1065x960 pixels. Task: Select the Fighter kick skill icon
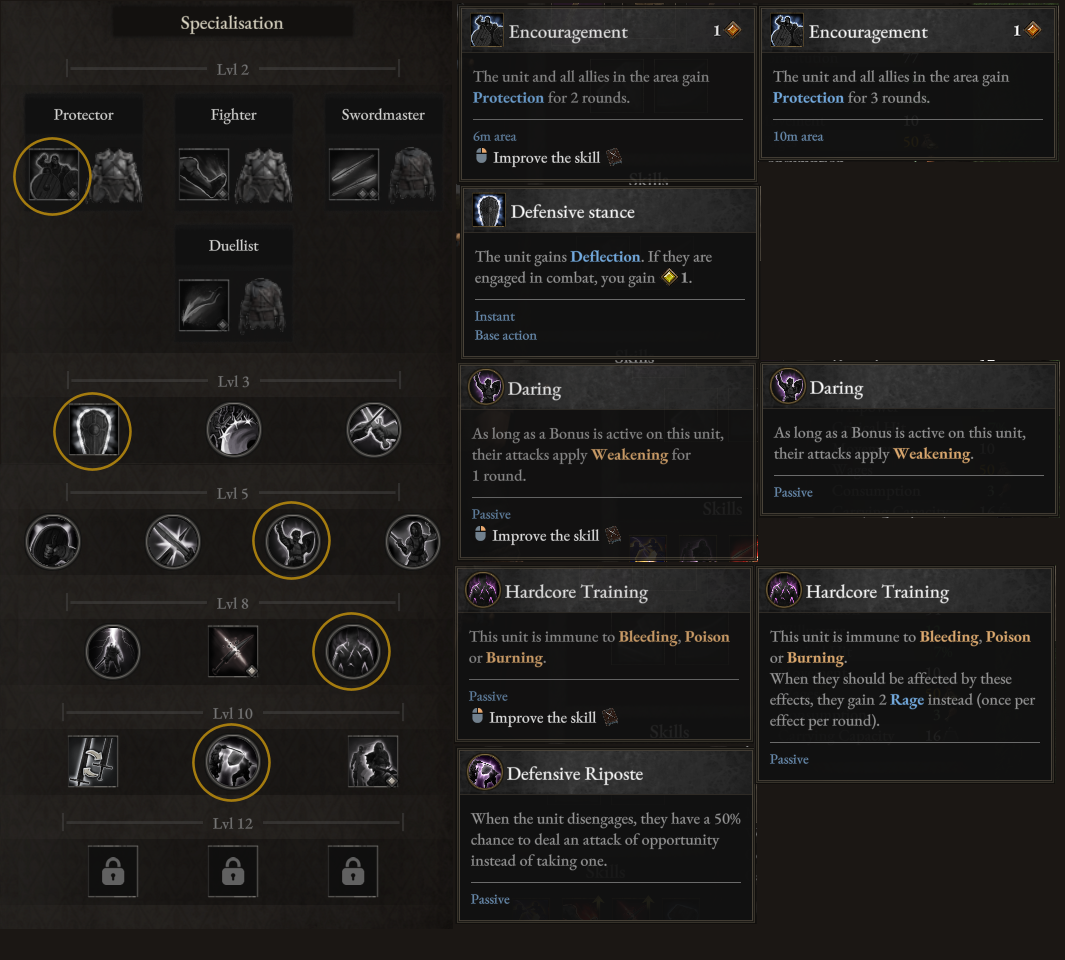(x=203, y=175)
